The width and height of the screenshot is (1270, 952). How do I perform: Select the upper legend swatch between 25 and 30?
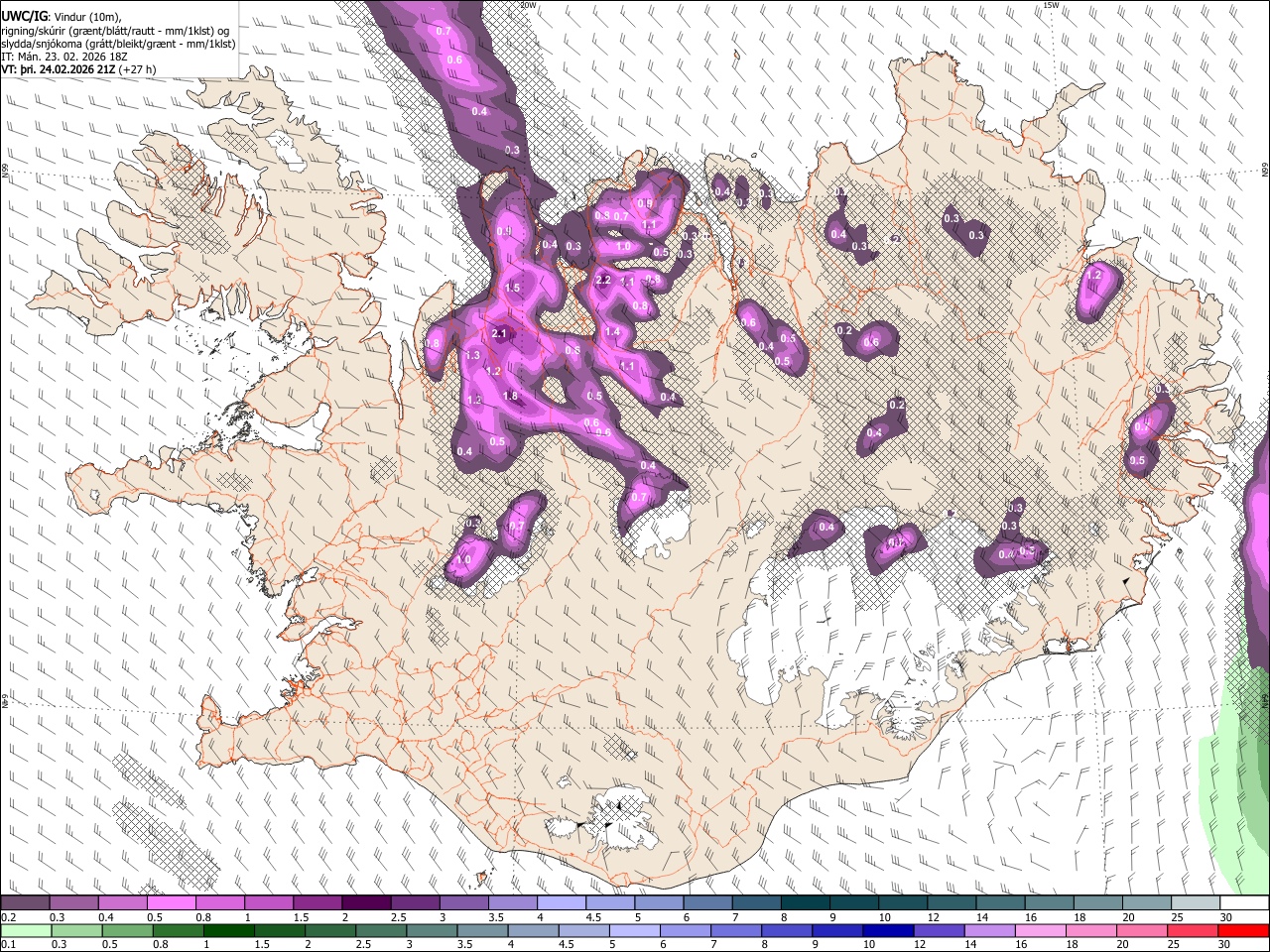1196,903
